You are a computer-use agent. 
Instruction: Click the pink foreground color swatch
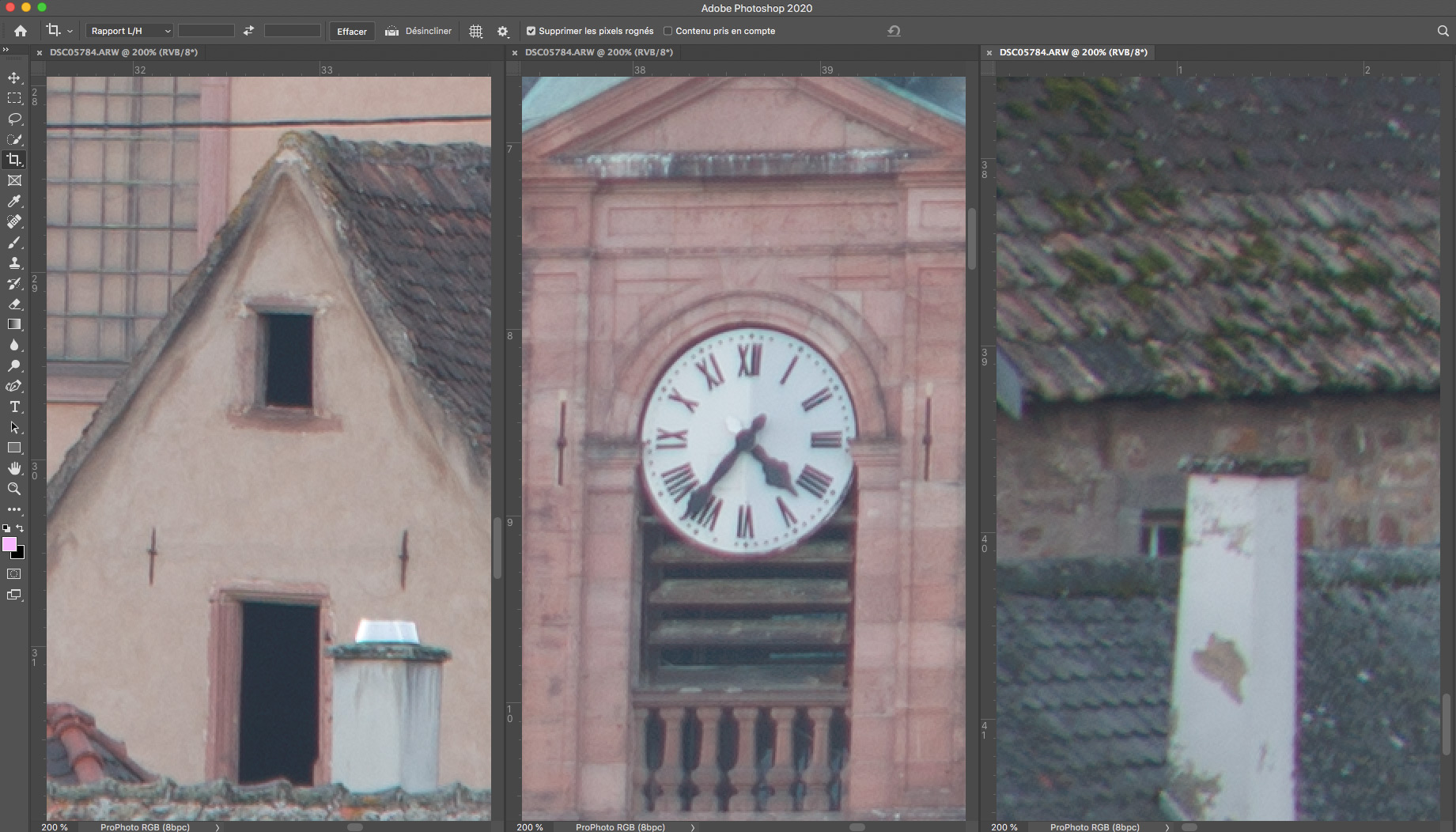pos(9,544)
